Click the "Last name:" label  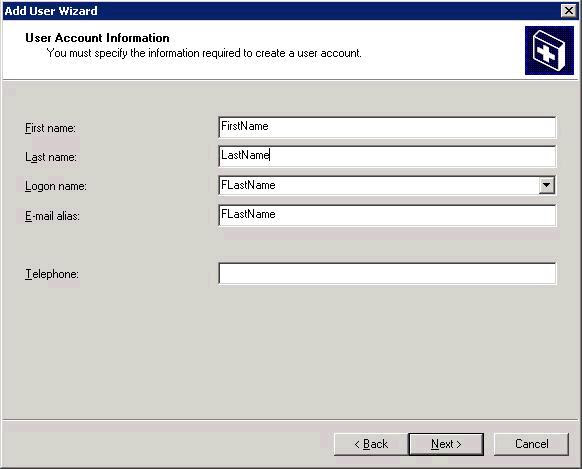click(51, 157)
